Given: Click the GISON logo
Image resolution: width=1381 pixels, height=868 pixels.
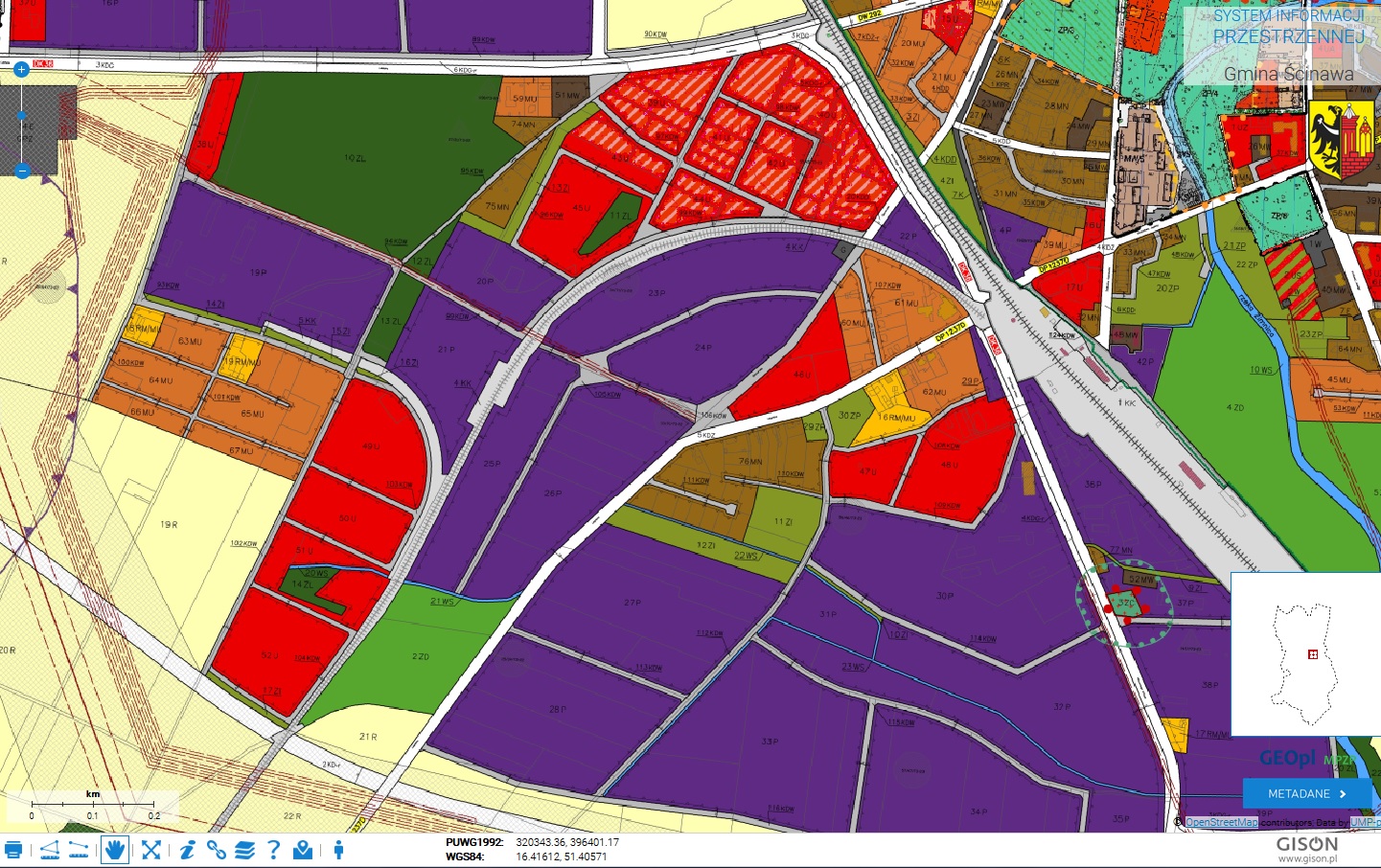Looking at the screenshot, I should pyautogui.click(x=1306, y=848).
